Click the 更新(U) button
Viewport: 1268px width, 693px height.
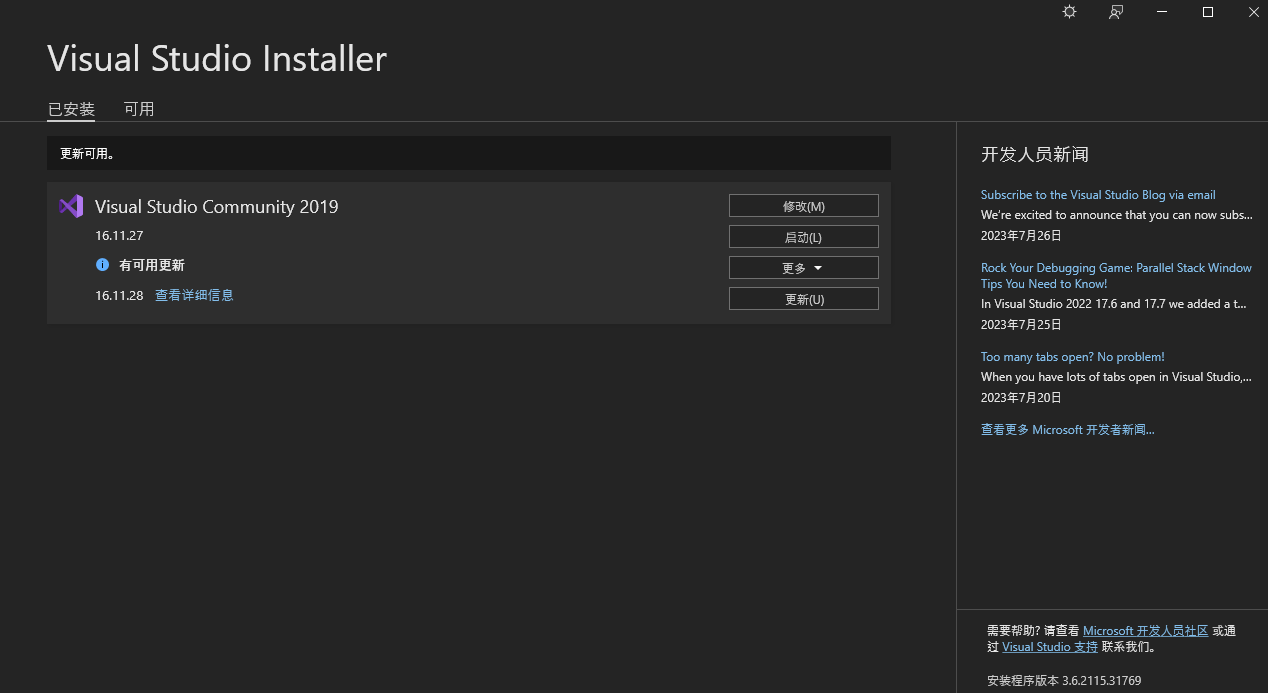803,299
